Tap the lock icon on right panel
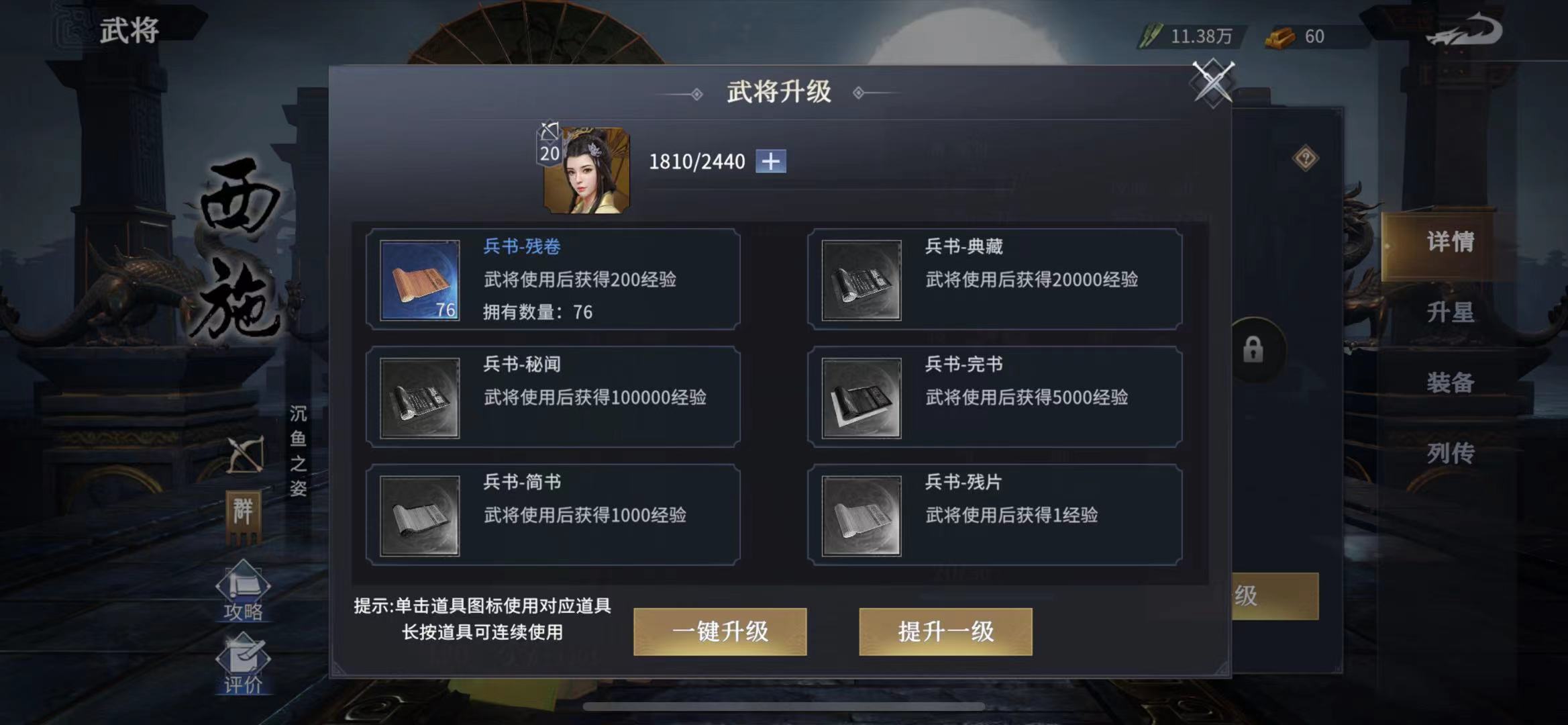 point(1253,350)
